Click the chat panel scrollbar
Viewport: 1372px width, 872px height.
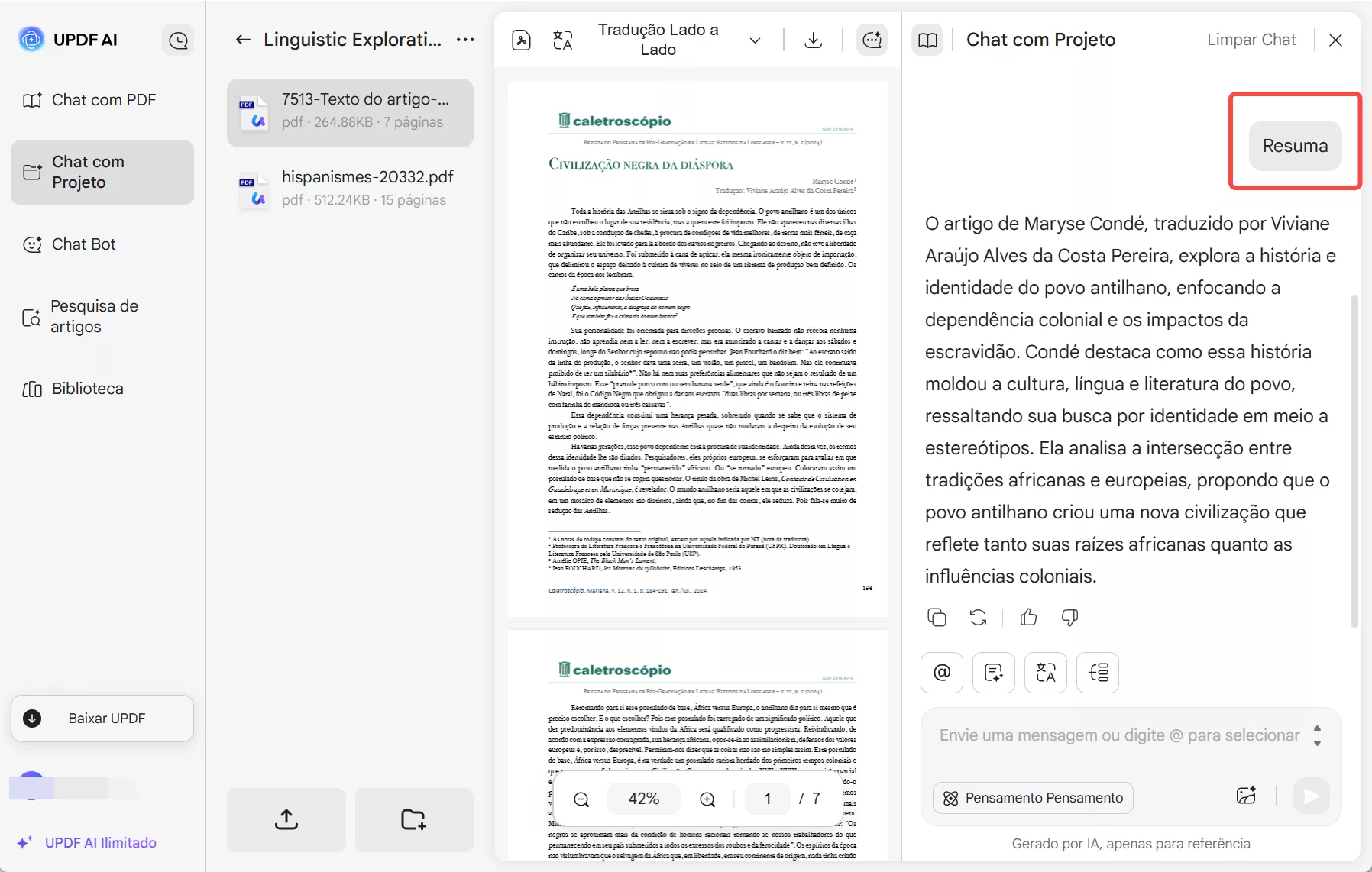click(x=1355, y=461)
